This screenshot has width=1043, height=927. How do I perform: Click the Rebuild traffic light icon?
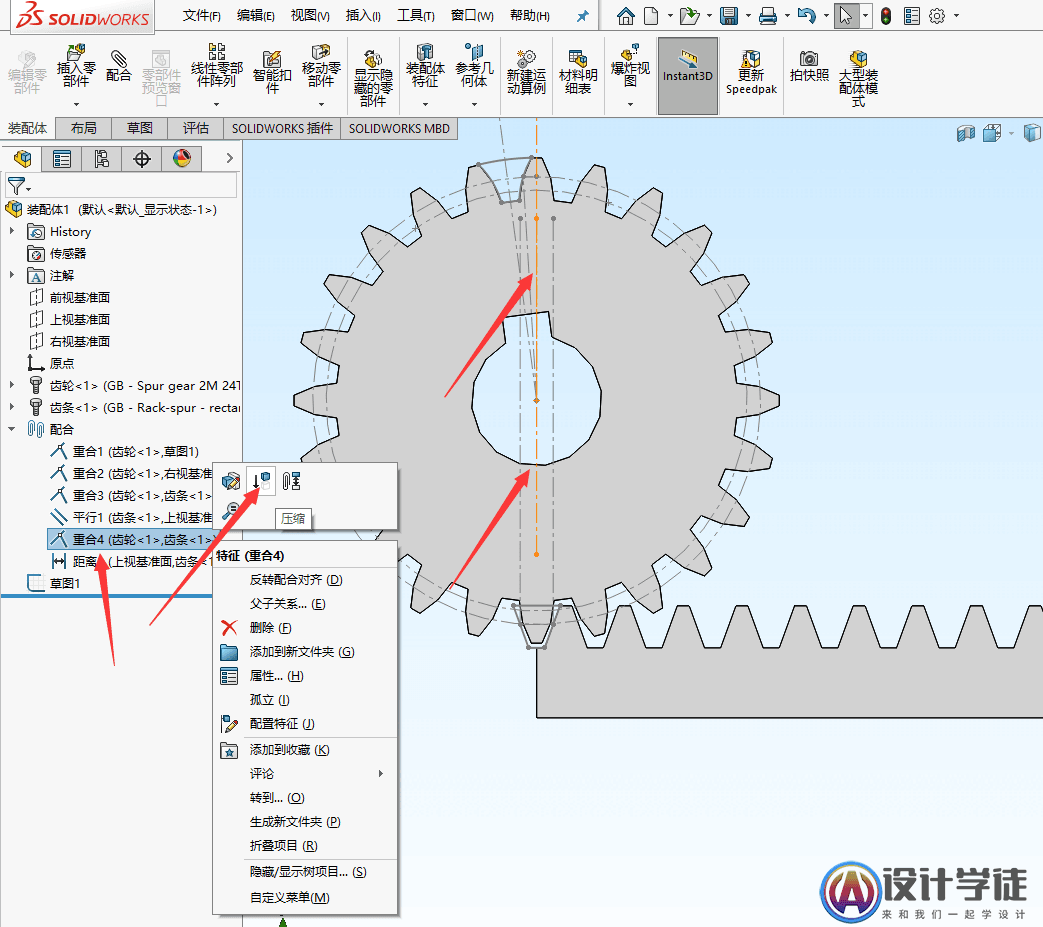(x=886, y=16)
